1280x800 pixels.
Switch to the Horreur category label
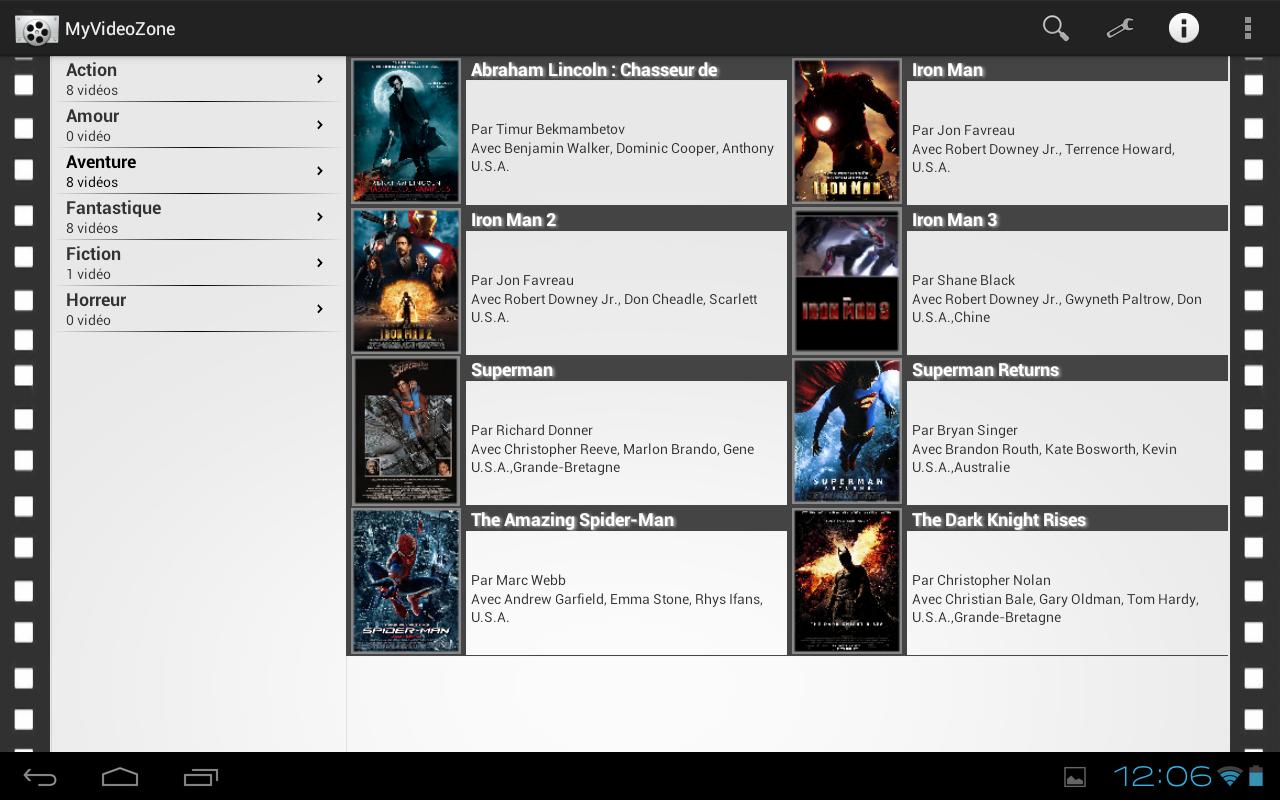pyautogui.click(x=96, y=300)
